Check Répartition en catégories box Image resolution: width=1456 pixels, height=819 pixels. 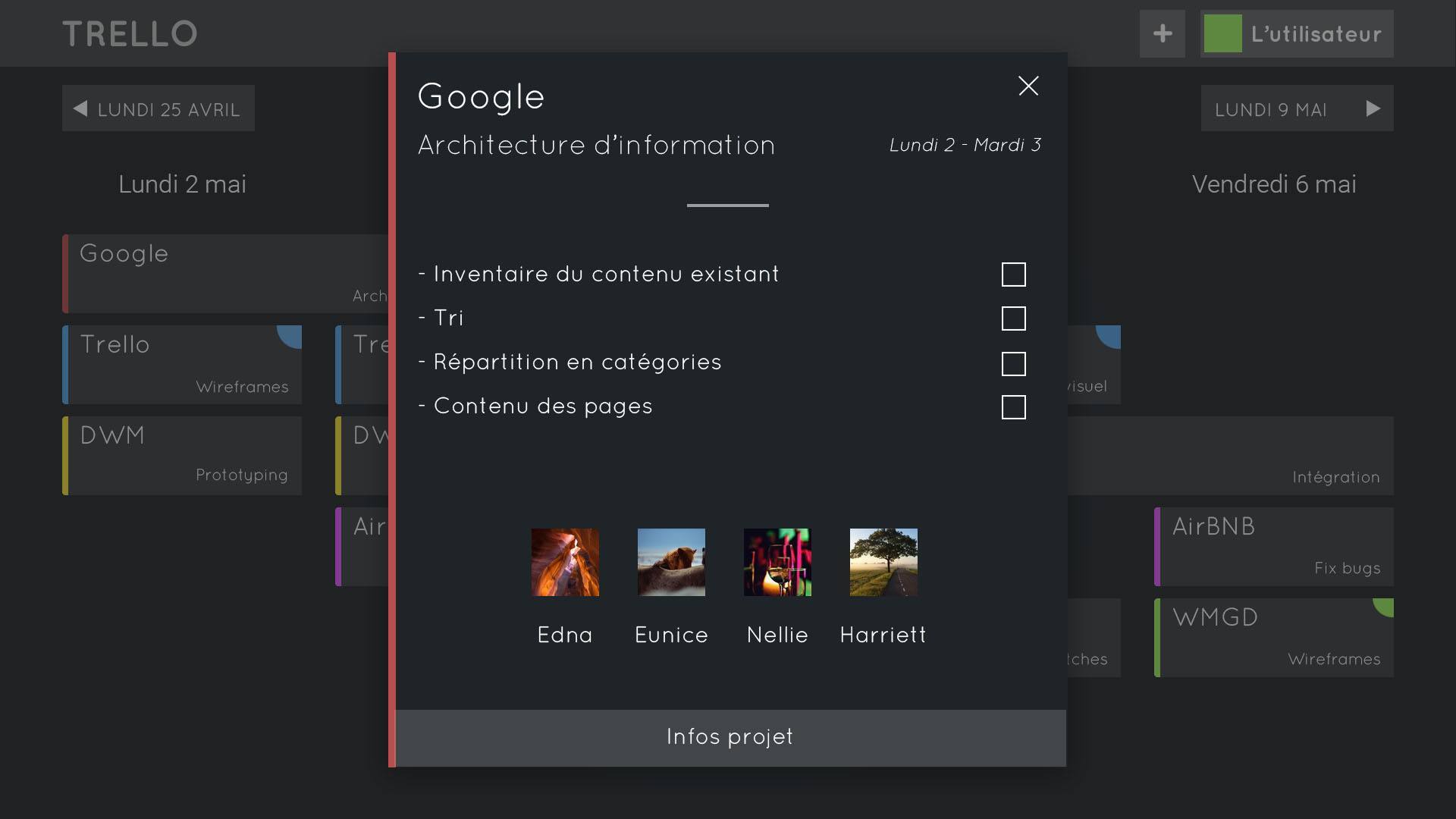pyautogui.click(x=1013, y=364)
